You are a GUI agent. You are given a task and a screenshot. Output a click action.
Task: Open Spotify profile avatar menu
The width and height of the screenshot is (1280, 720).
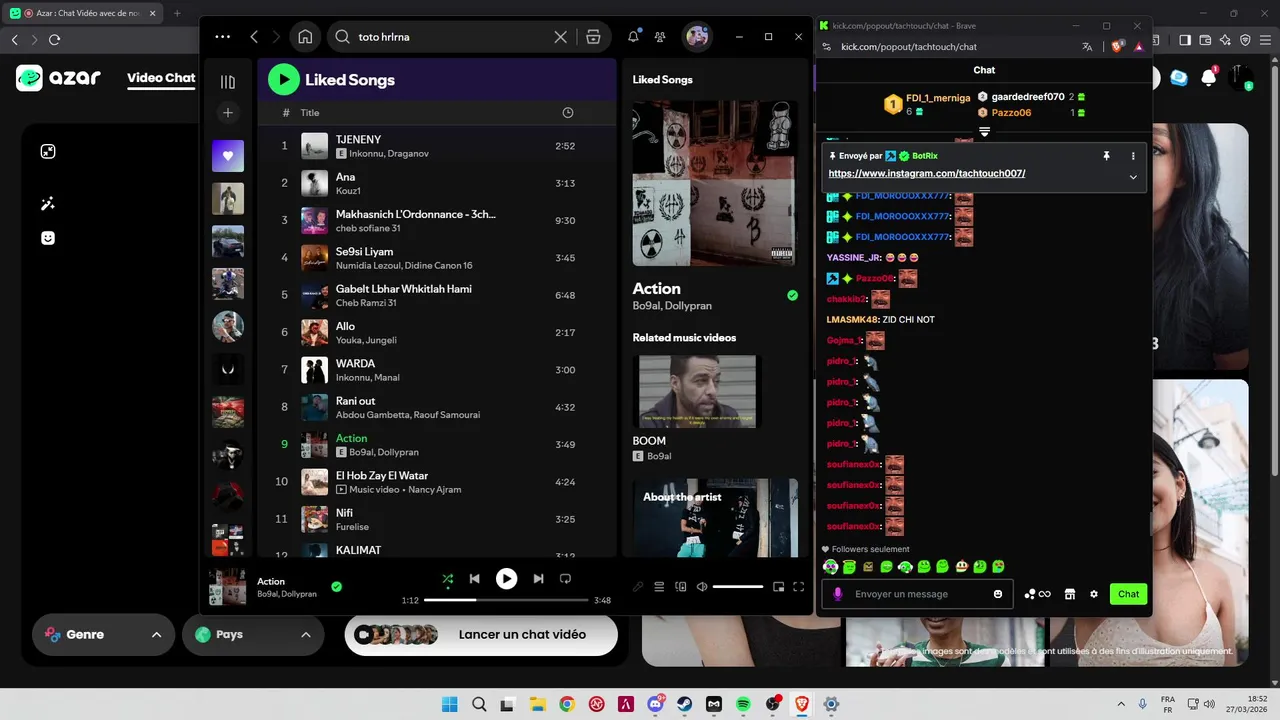pyautogui.click(x=697, y=36)
